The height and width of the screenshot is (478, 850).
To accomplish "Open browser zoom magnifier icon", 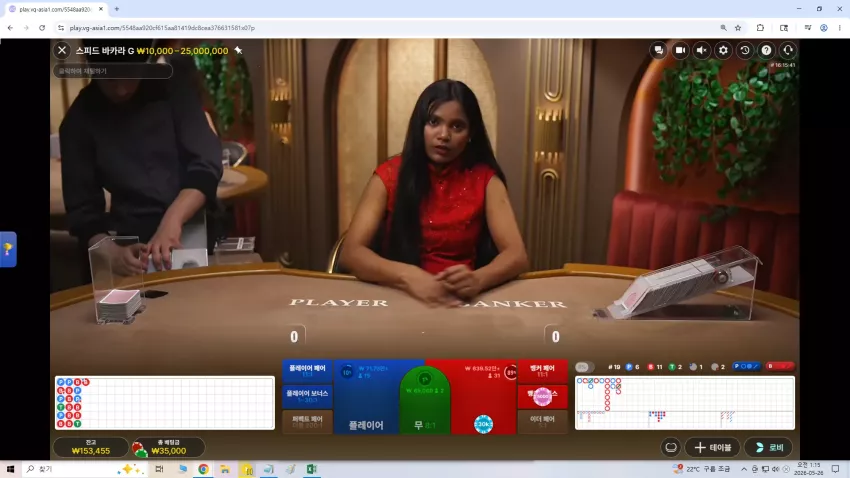I will [x=723, y=28].
